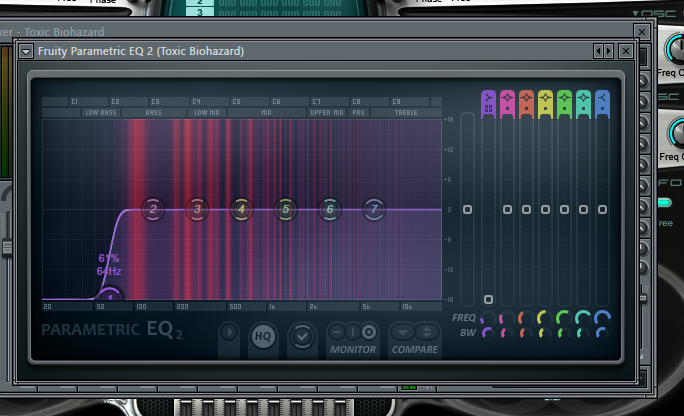Open the EQ options arrow button left of HQ

click(229, 333)
